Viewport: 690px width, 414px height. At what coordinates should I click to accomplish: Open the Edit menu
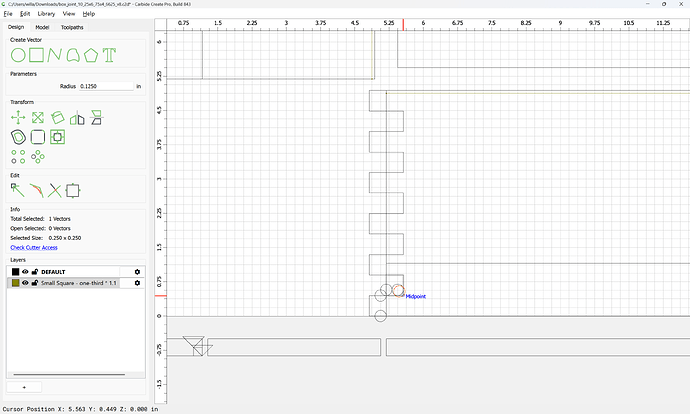pos(25,14)
